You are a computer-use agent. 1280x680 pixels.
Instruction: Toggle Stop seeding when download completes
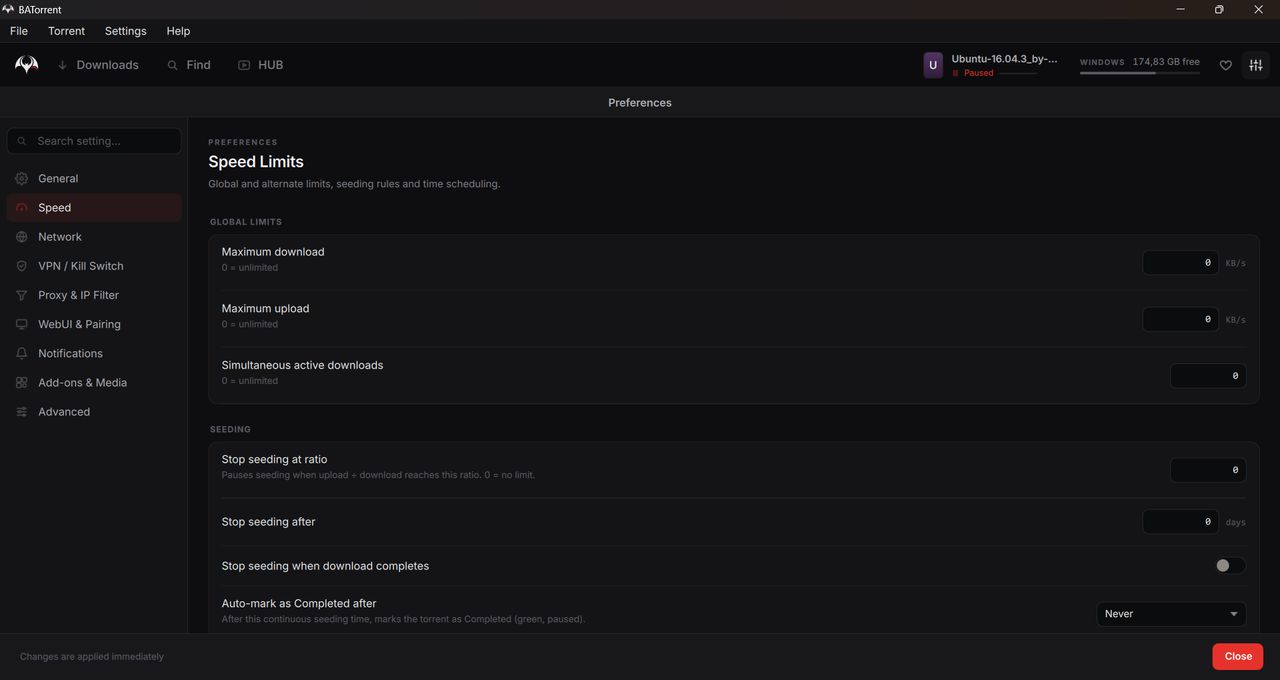1230,566
